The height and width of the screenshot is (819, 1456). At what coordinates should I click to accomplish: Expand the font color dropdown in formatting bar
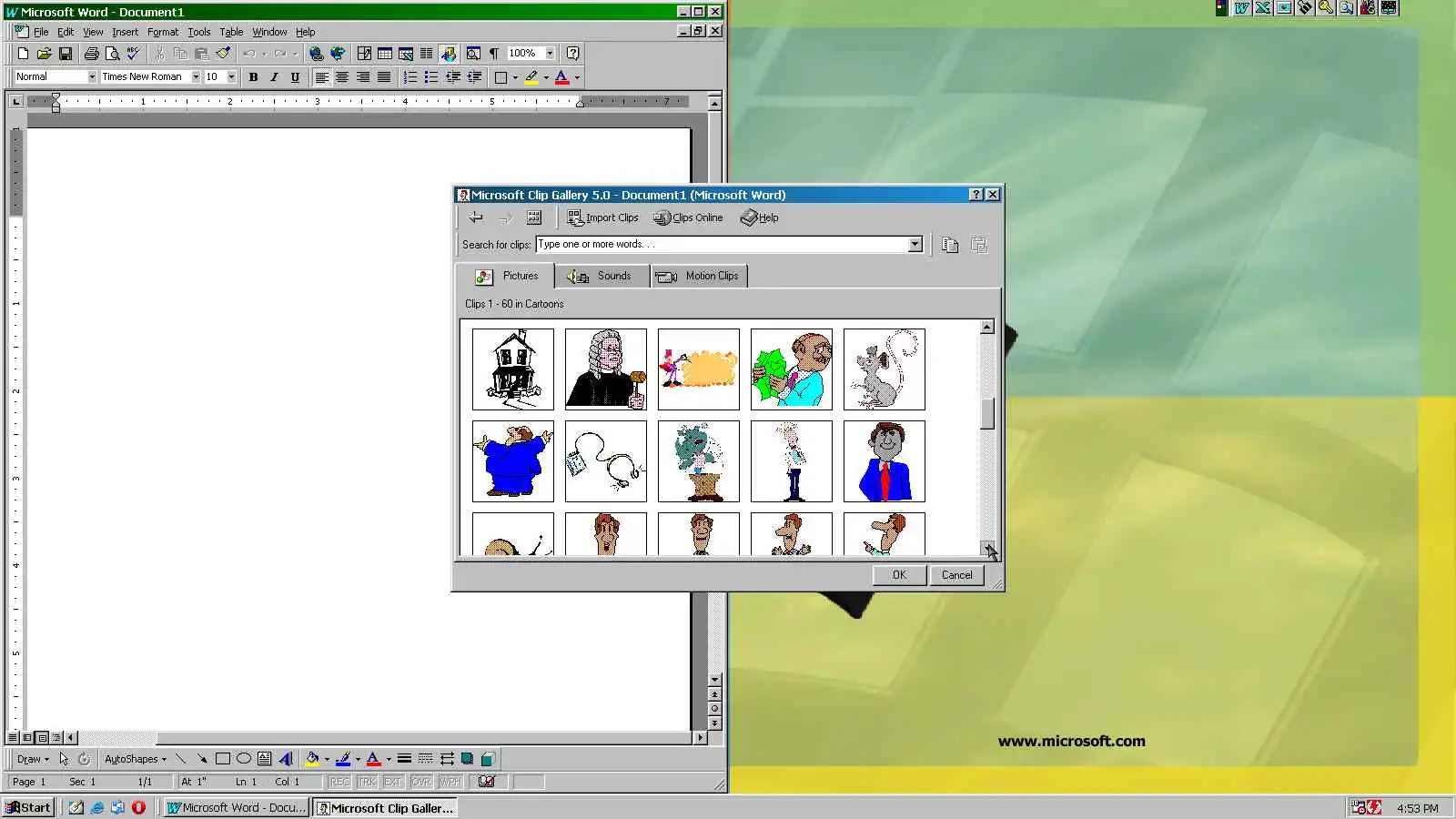pos(577,77)
